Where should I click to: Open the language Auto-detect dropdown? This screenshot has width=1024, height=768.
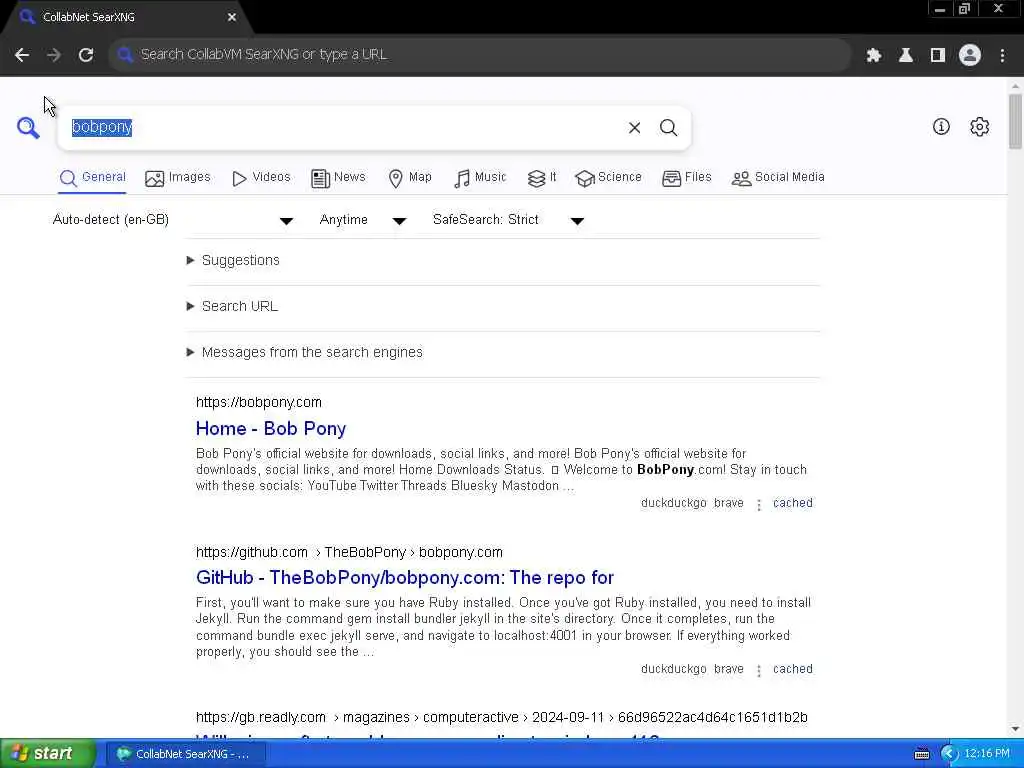pos(173,220)
